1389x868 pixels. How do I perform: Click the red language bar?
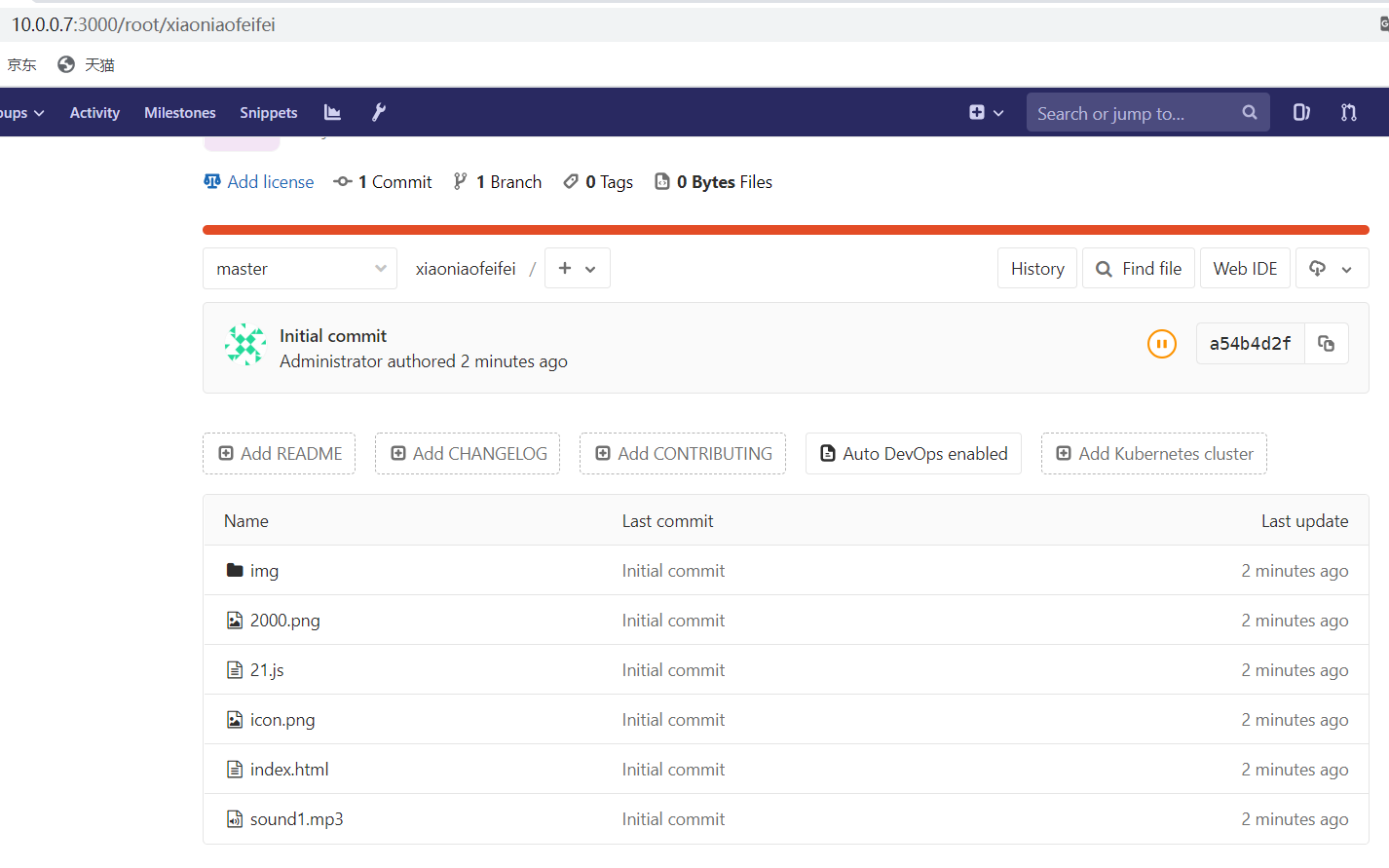[x=785, y=230]
